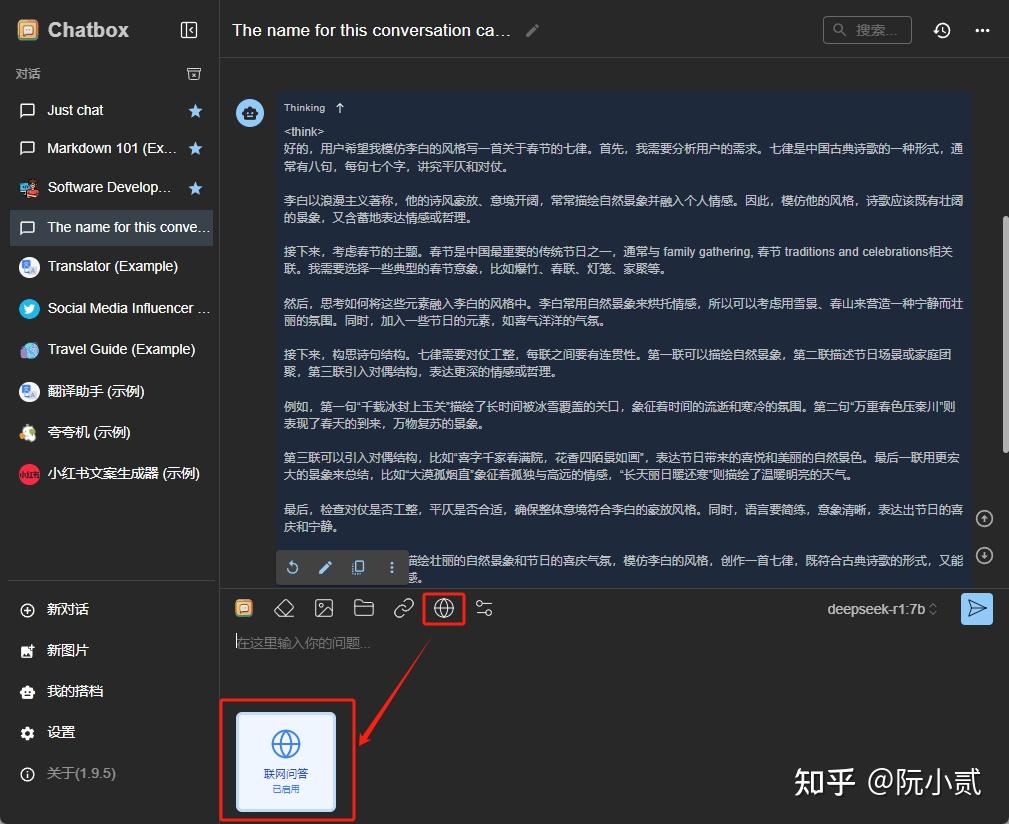
Task: Attach an image using the picture icon
Action: [323, 608]
